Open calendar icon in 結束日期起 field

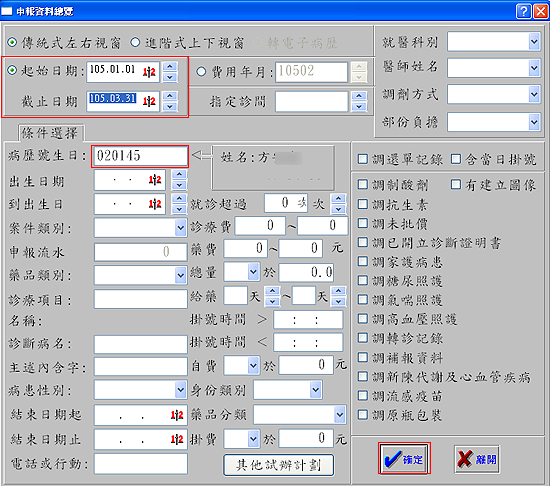[x=177, y=415]
